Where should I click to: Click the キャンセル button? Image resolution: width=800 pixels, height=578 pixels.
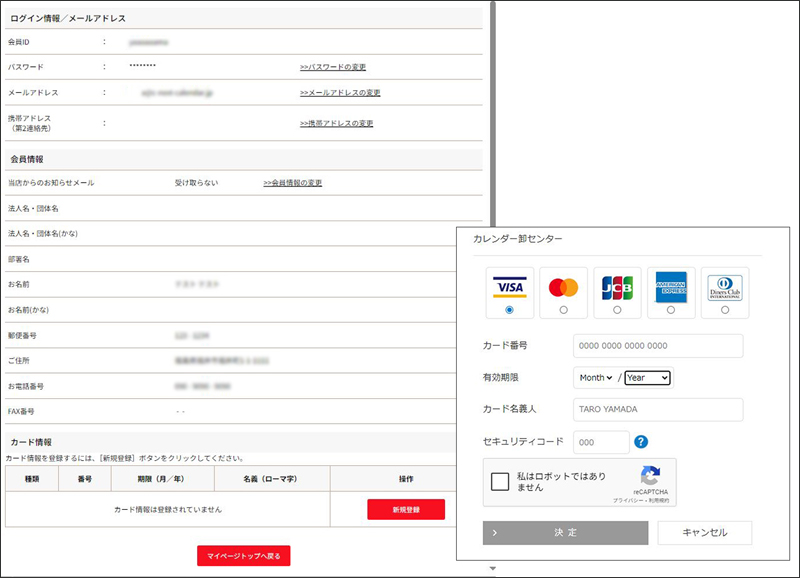coord(705,533)
